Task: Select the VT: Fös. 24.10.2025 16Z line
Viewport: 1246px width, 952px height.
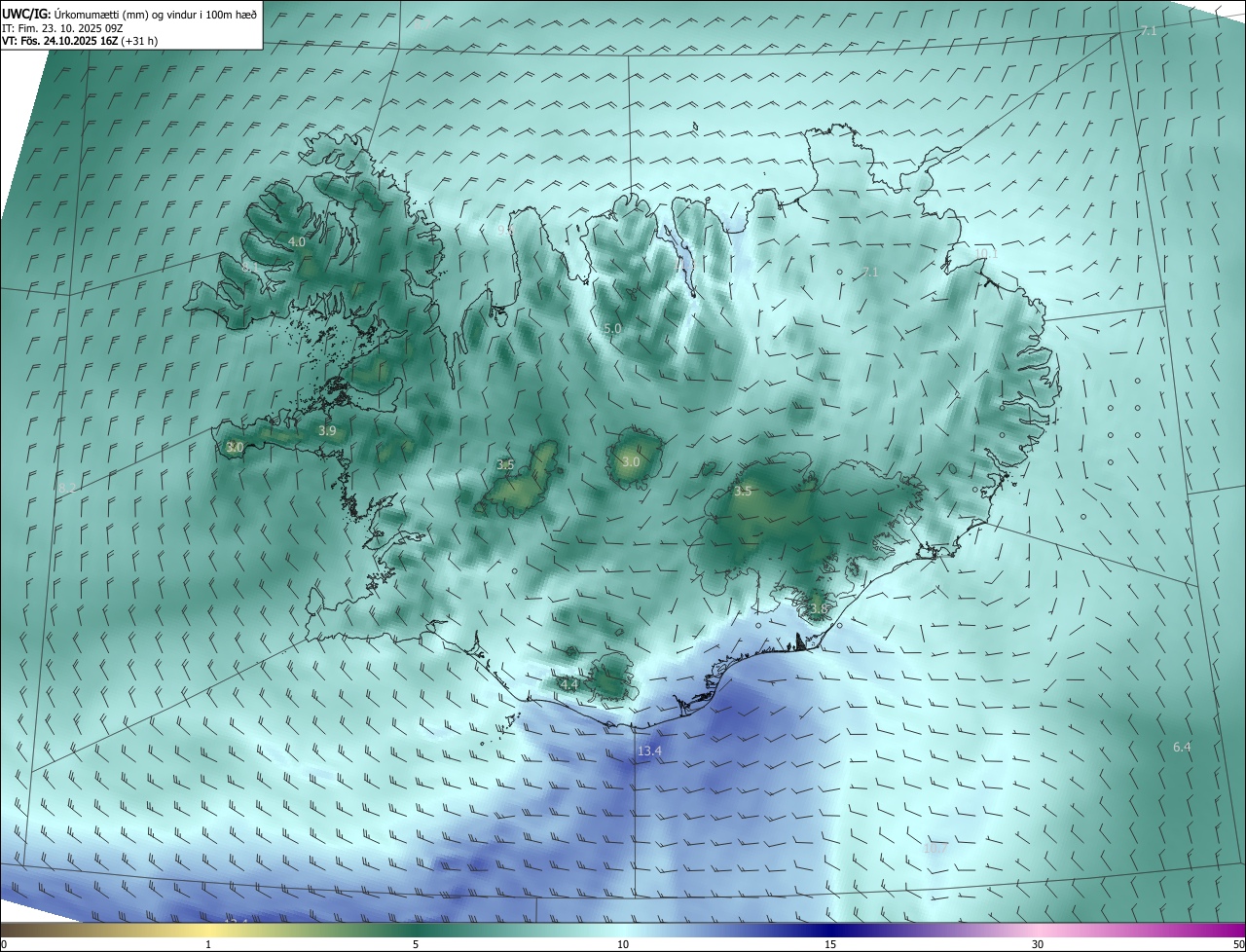Action: coord(80,41)
